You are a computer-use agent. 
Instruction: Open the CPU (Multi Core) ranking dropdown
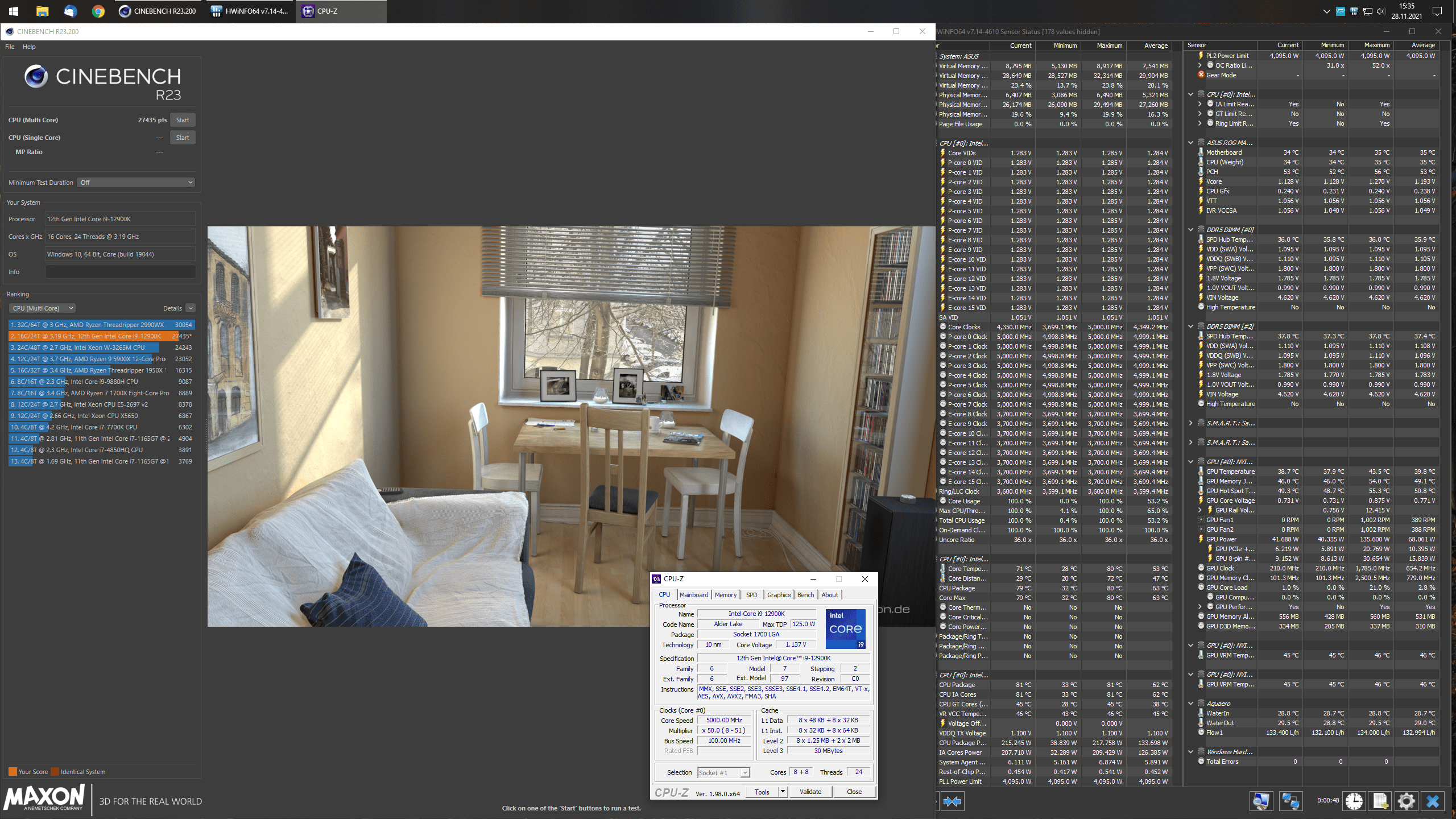point(42,308)
